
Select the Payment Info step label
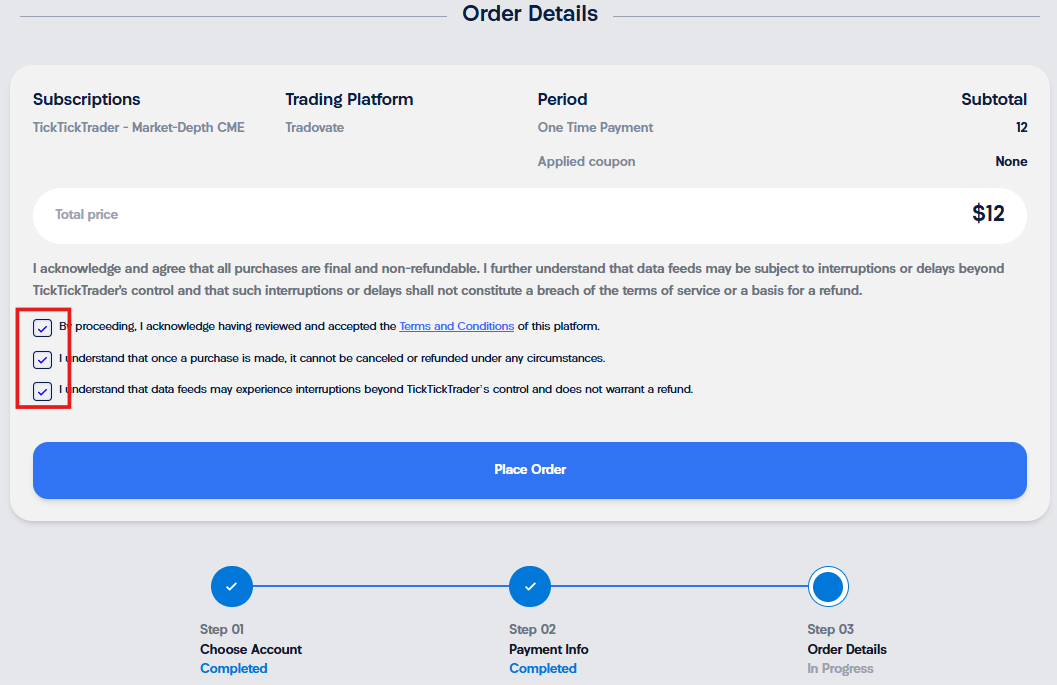coord(549,649)
